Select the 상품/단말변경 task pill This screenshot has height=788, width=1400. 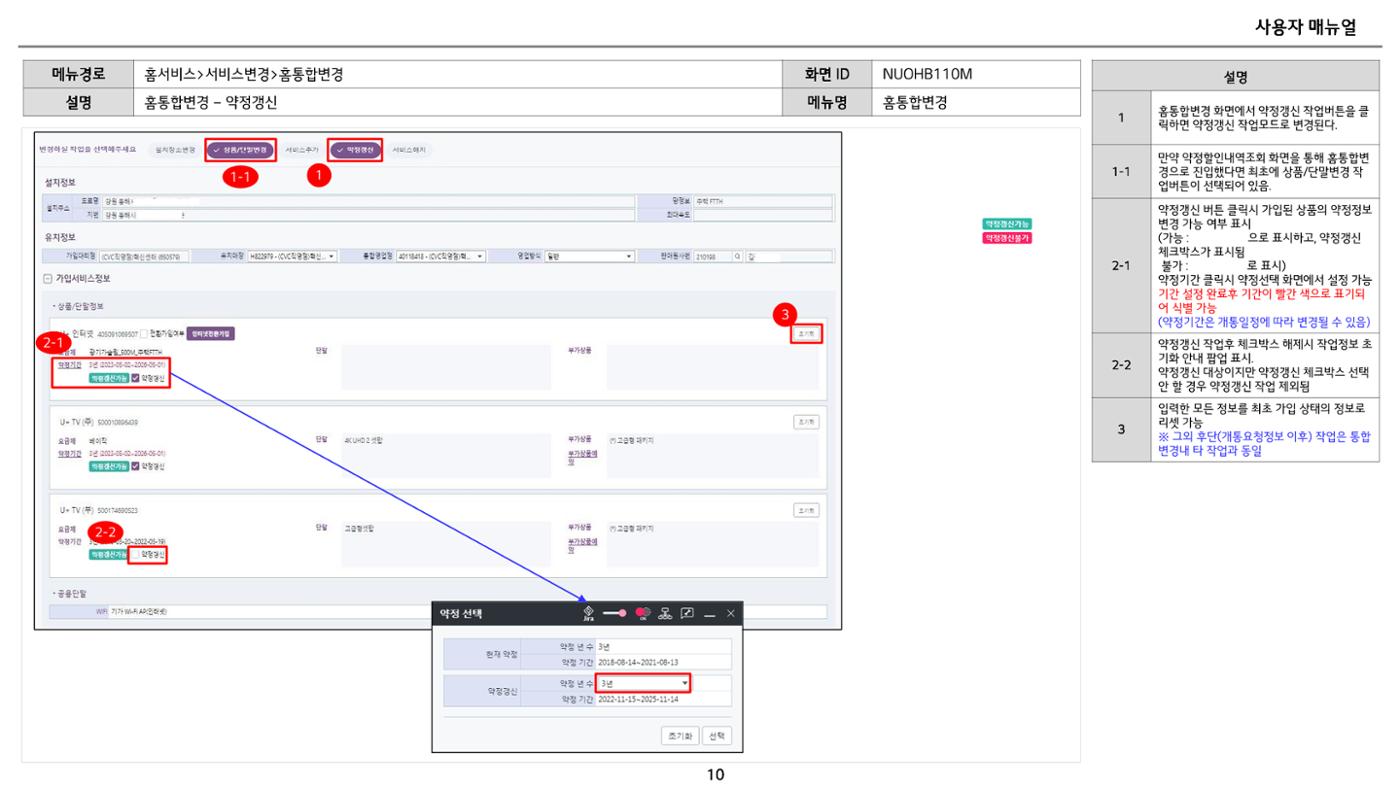click(240, 149)
